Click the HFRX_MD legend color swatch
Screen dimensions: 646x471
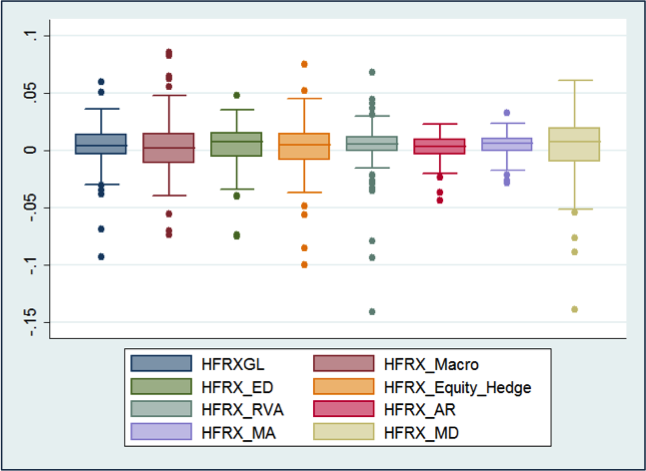click(x=346, y=430)
